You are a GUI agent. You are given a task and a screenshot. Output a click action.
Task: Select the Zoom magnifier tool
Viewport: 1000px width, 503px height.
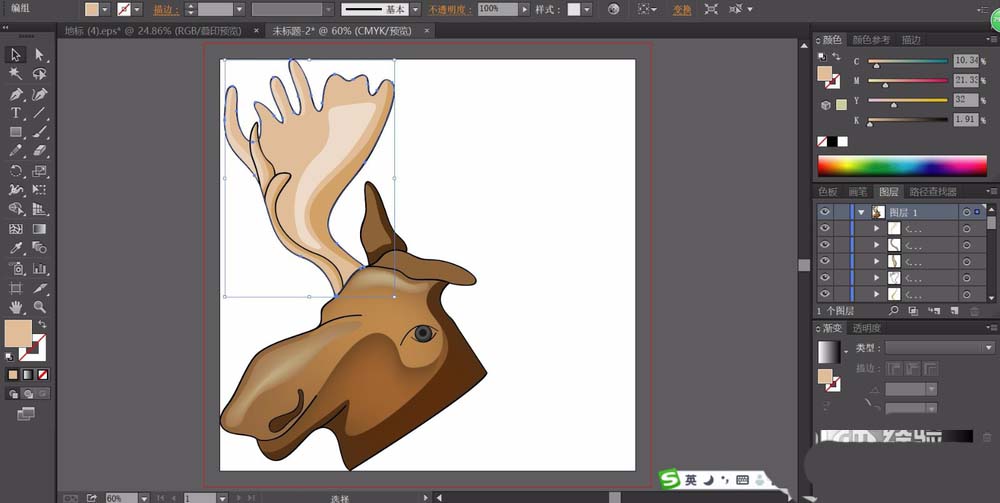pos(40,306)
